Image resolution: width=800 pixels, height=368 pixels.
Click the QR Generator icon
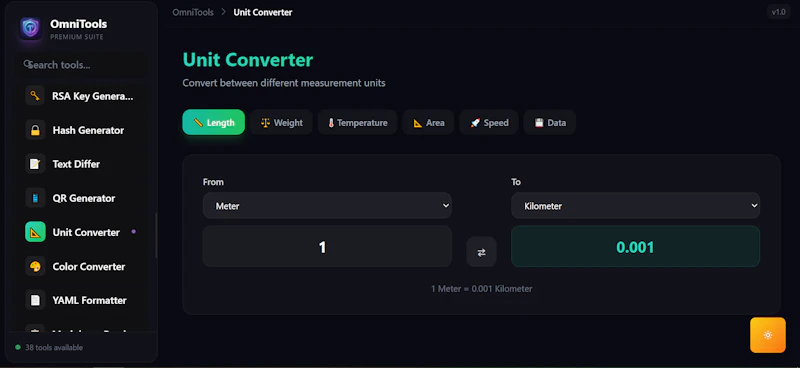(x=35, y=198)
